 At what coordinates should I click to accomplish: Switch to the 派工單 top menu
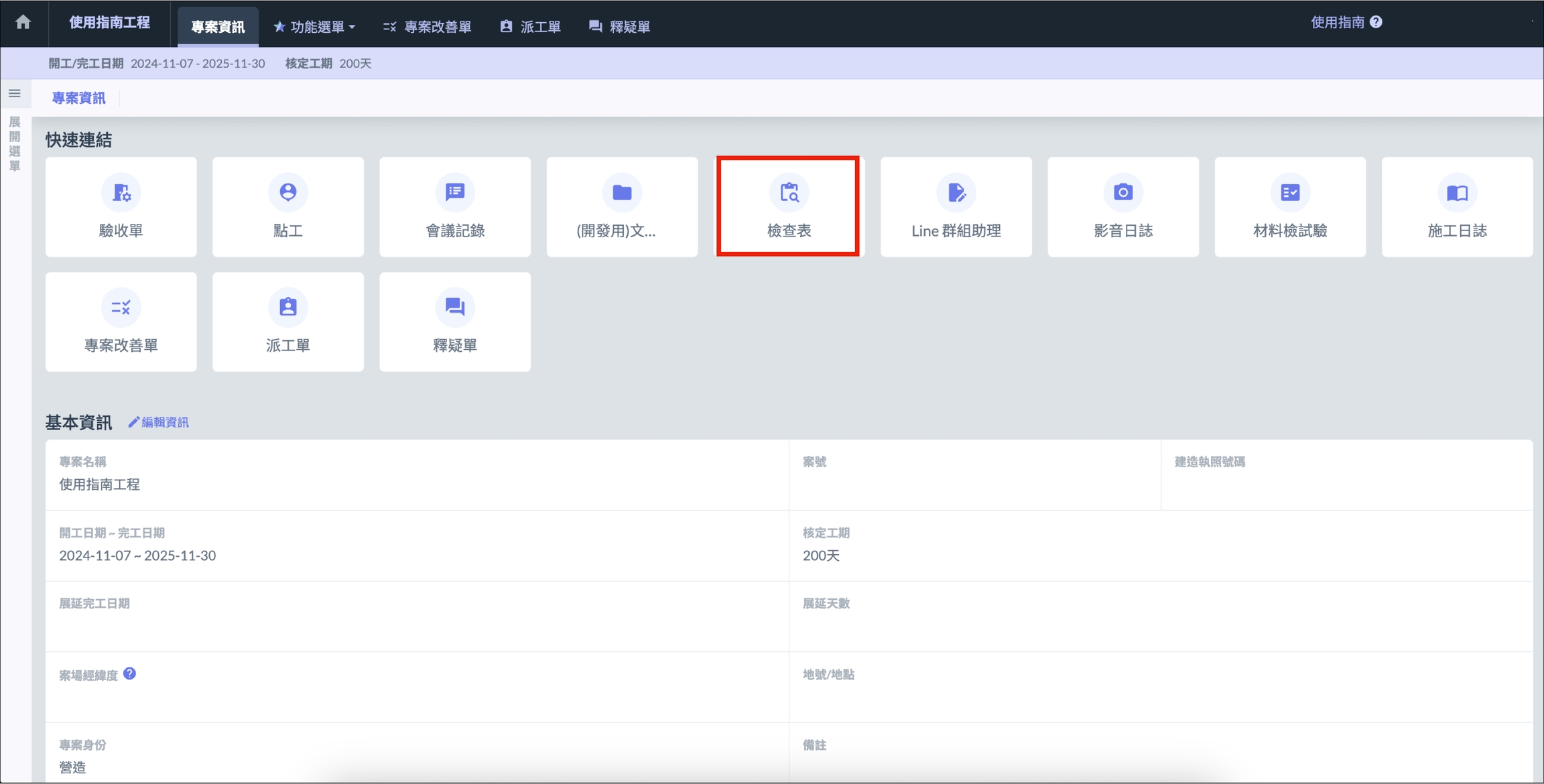530,27
